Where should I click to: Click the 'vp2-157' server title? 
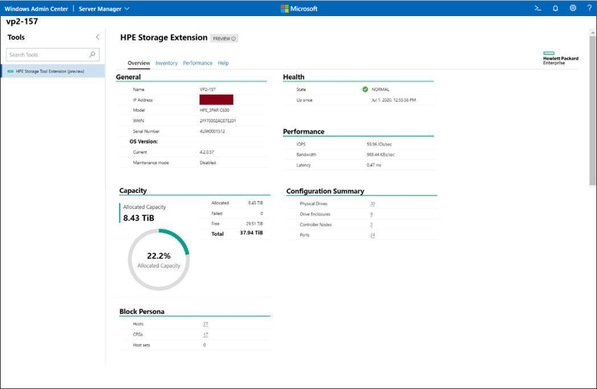(x=22, y=21)
